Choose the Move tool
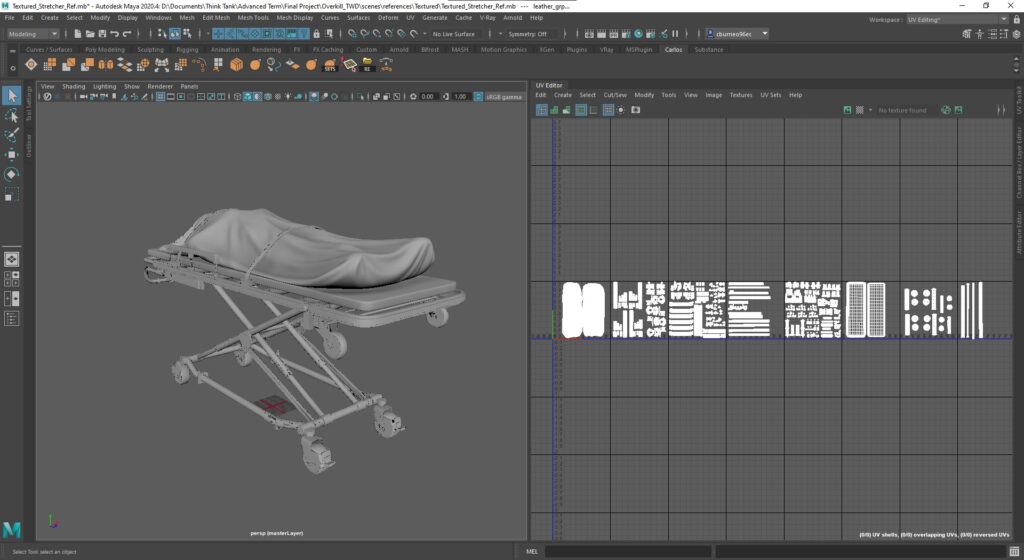Viewport: 1024px width, 560px height. click(x=11, y=155)
